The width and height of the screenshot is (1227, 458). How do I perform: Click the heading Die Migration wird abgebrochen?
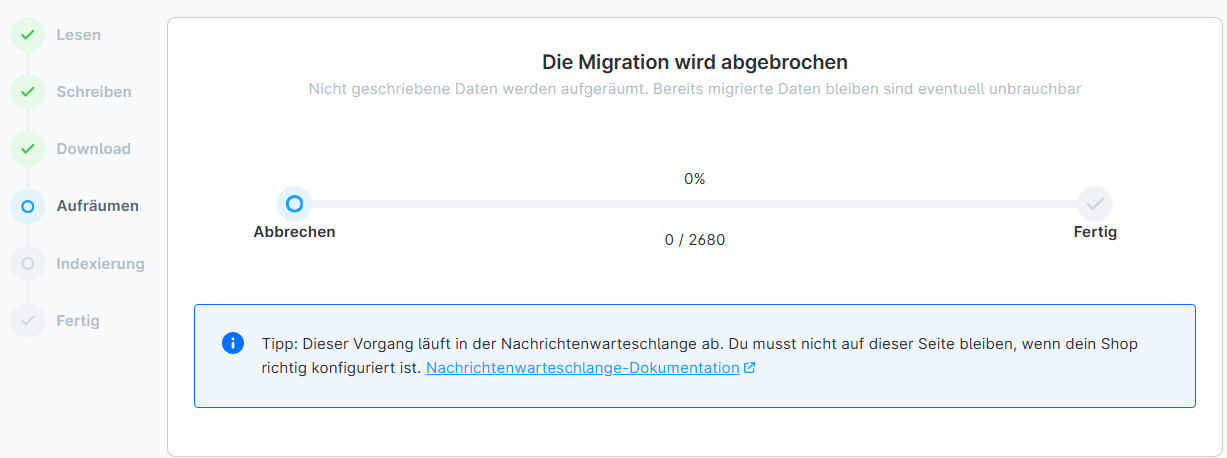[694, 62]
